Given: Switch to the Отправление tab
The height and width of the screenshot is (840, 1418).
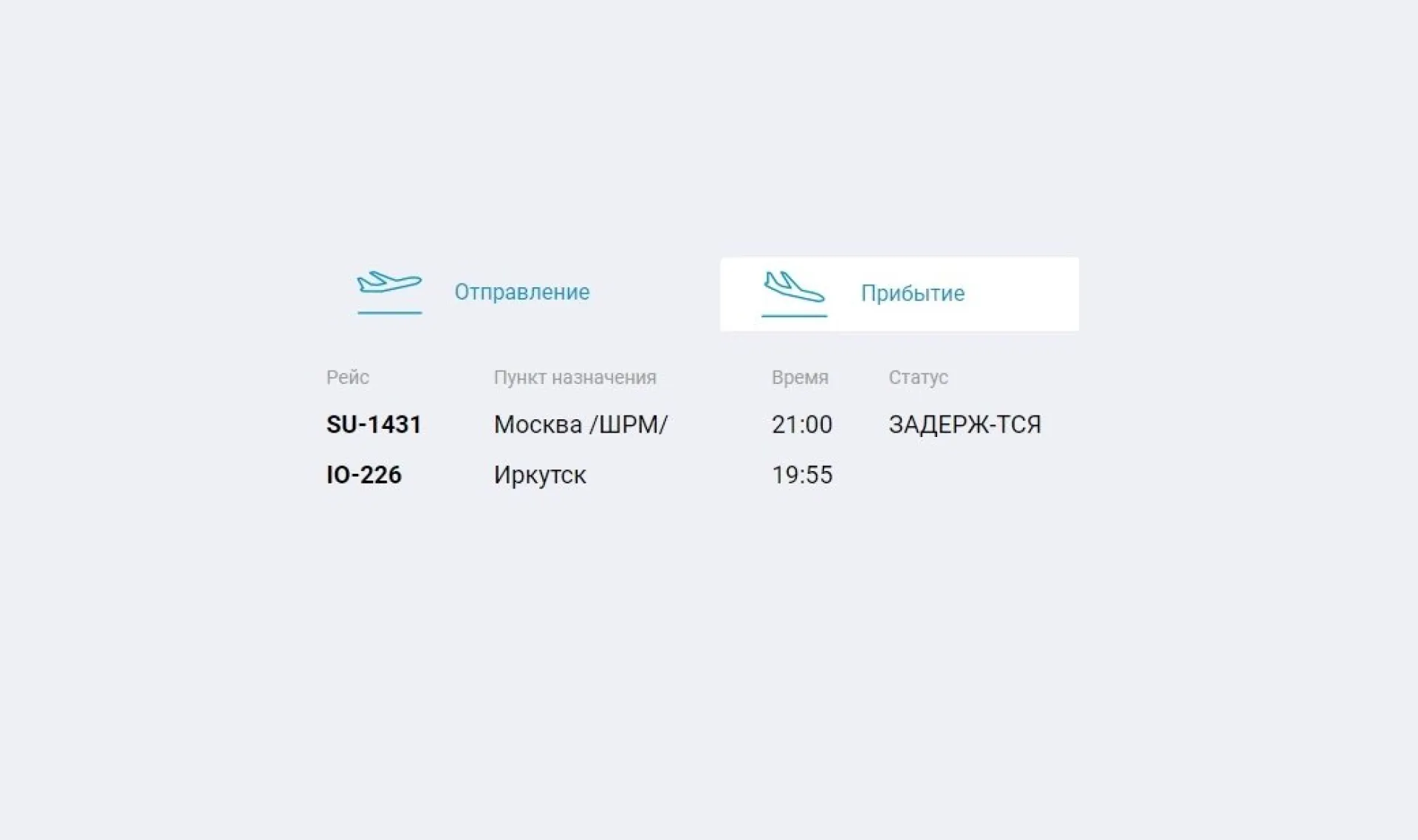Looking at the screenshot, I should (x=473, y=292).
